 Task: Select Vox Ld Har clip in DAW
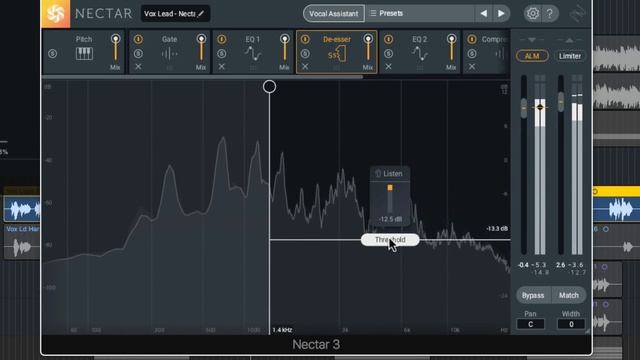coord(22,242)
